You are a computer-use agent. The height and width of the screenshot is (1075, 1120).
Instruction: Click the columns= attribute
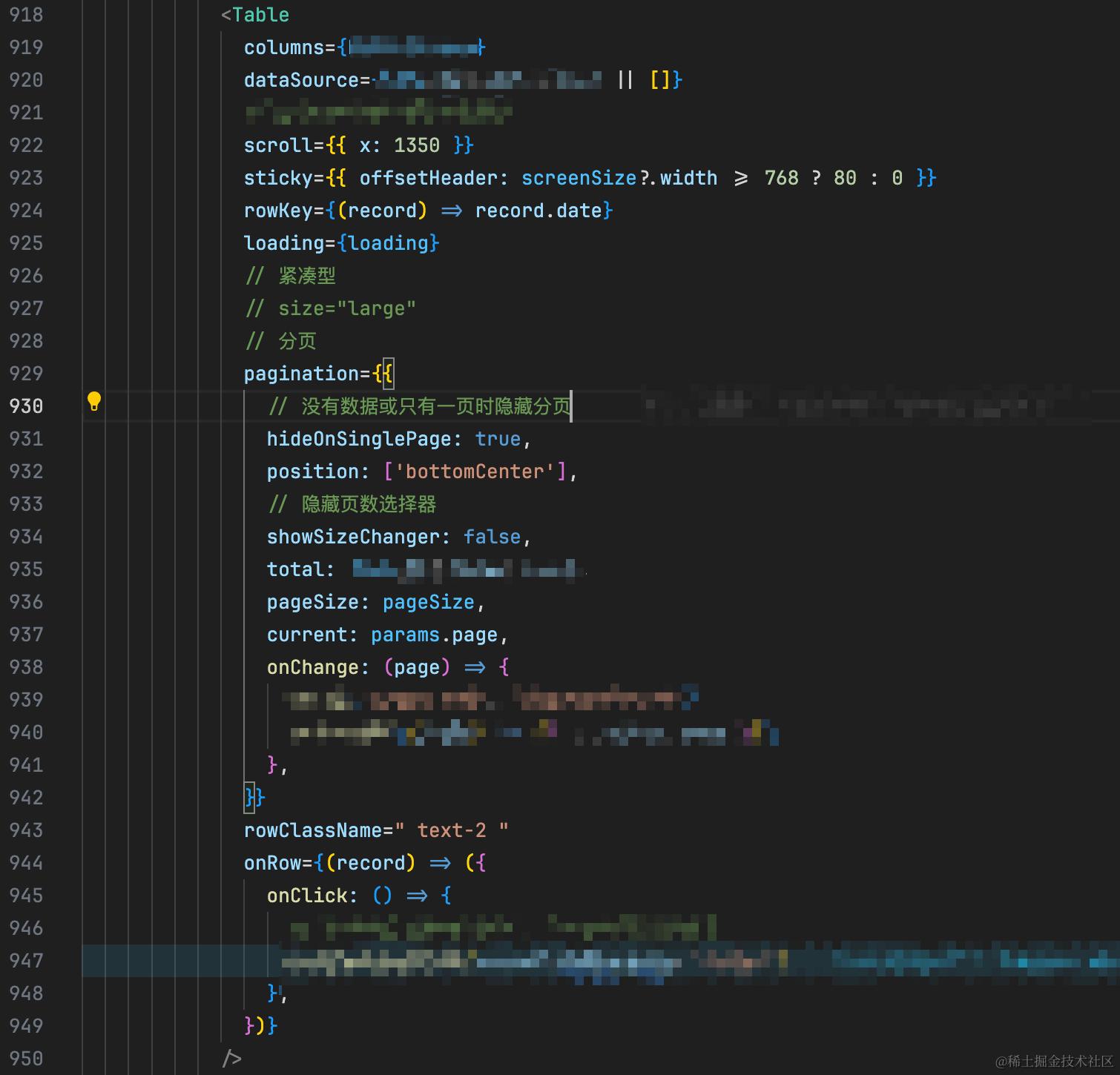coord(290,47)
